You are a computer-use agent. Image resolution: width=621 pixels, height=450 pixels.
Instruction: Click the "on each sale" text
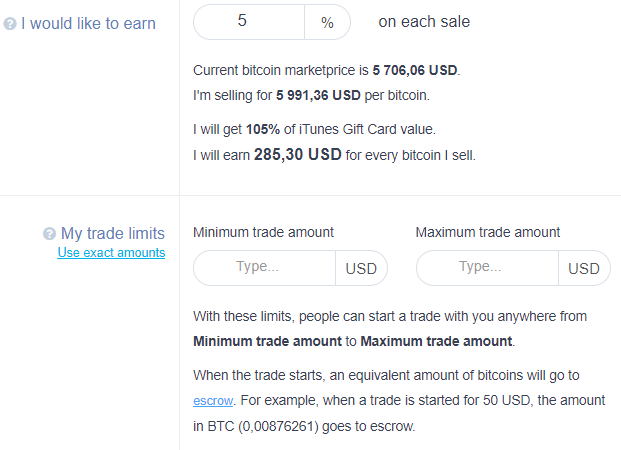click(x=424, y=21)
